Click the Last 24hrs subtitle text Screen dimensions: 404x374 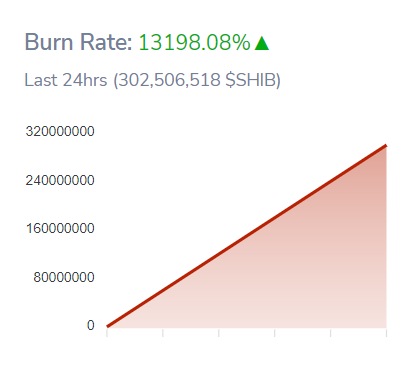(x=66, y=80)
